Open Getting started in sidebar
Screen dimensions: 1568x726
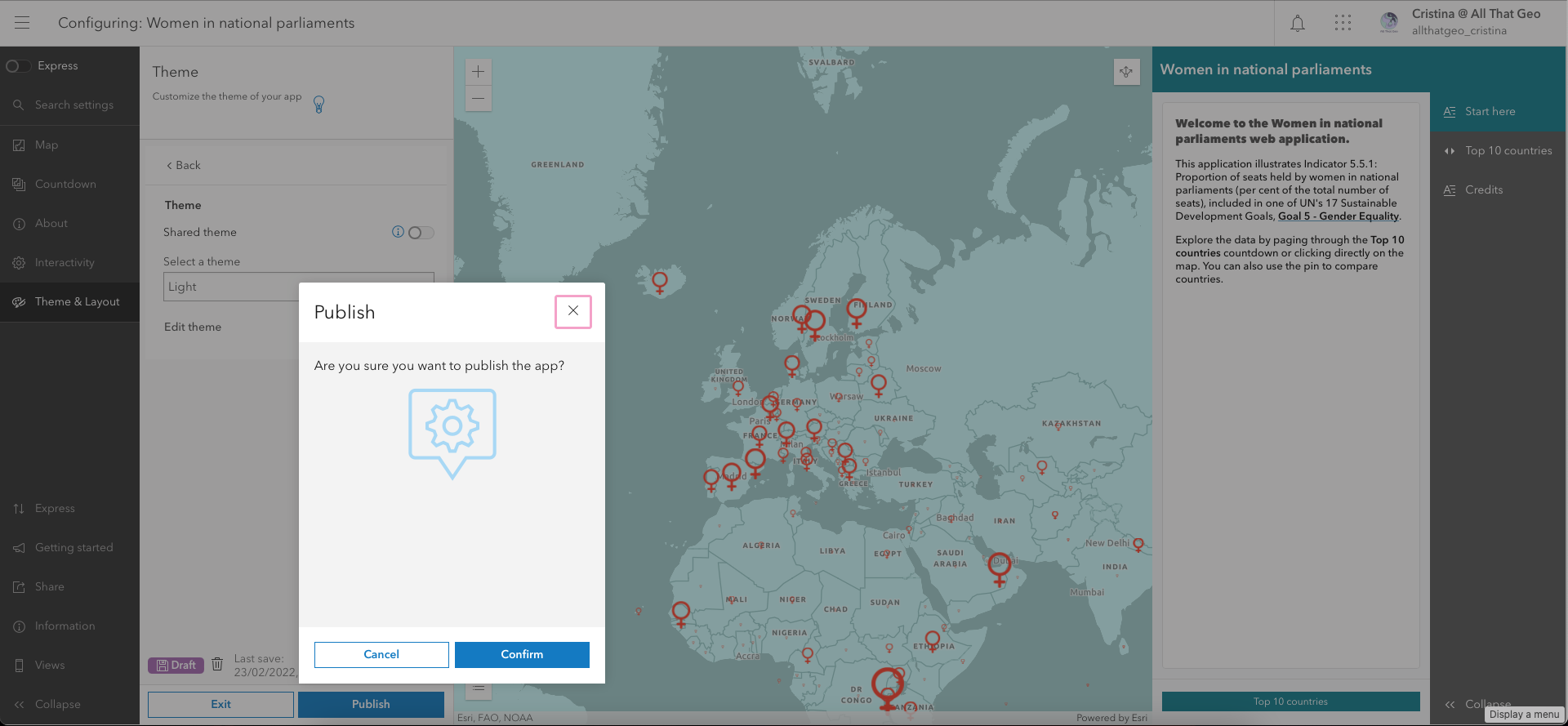click(x=69, y=547)
